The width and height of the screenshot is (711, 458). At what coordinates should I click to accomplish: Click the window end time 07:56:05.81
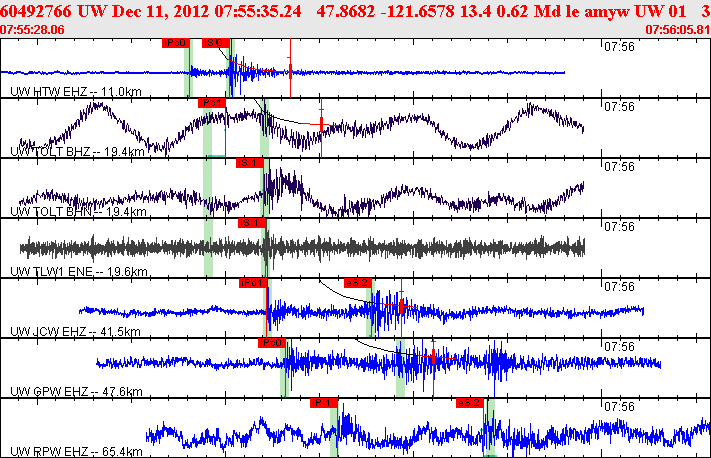pyautogui.click(x=677, y=30)
